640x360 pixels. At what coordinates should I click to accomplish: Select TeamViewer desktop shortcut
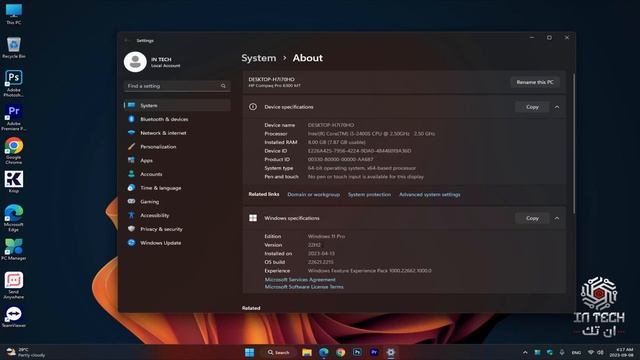point(13,317)
